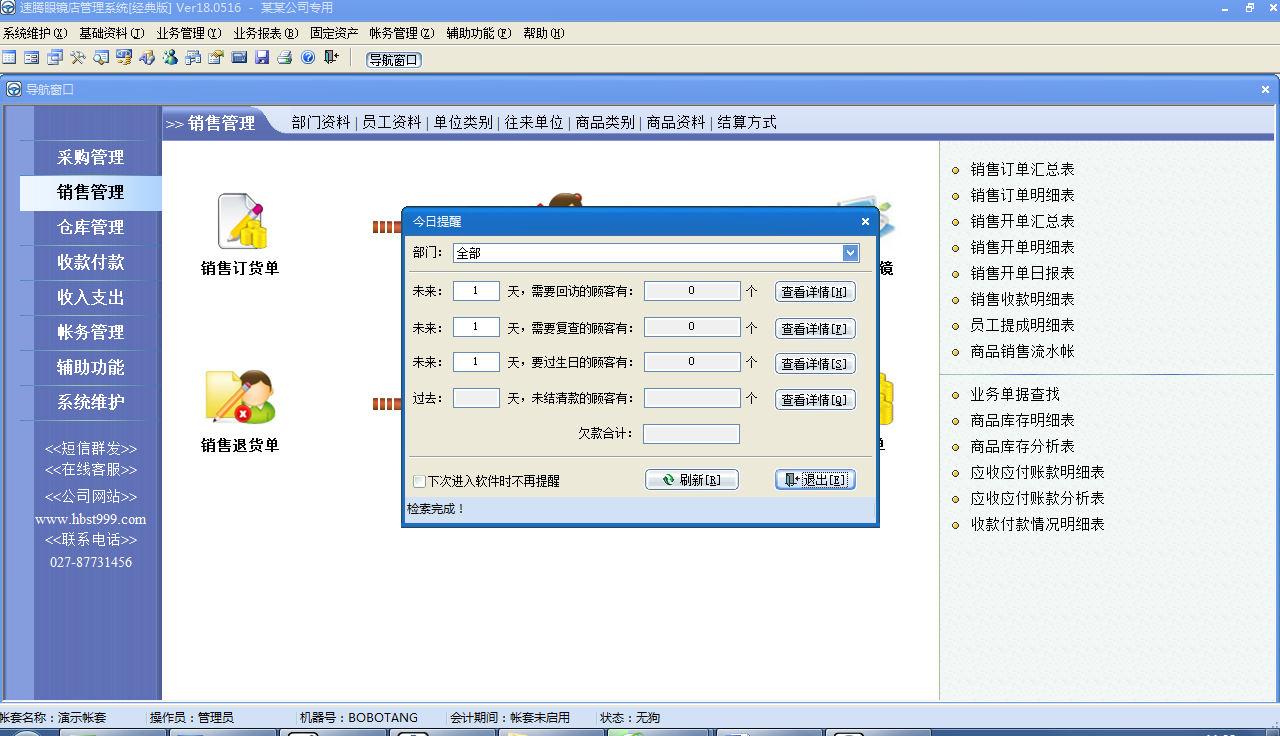Click the table grid icon in toolbar

pyautogui.click(x=9, y=58)
